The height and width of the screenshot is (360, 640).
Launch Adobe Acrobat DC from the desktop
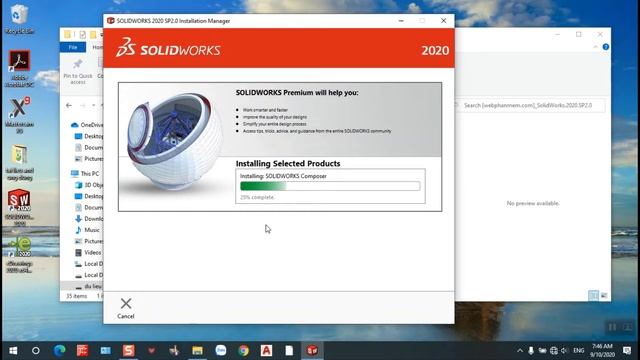19,68
